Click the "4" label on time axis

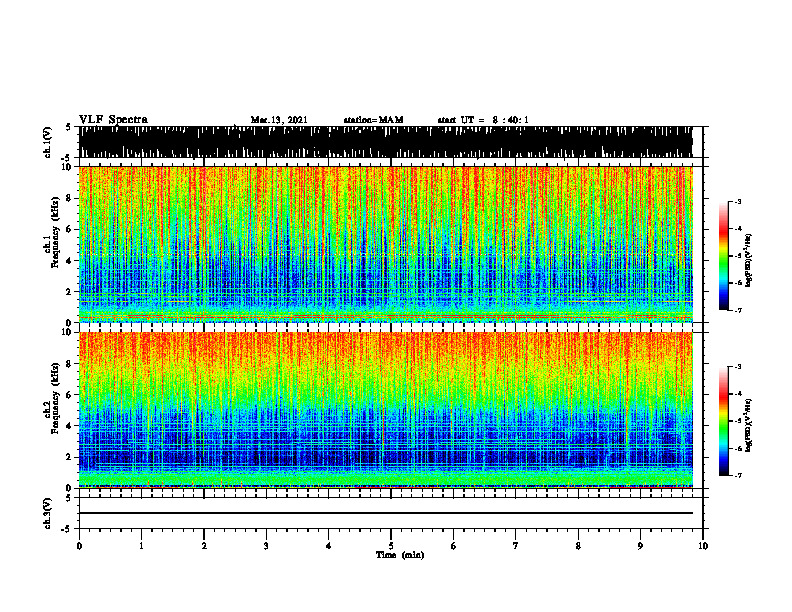tap(329, 546)
